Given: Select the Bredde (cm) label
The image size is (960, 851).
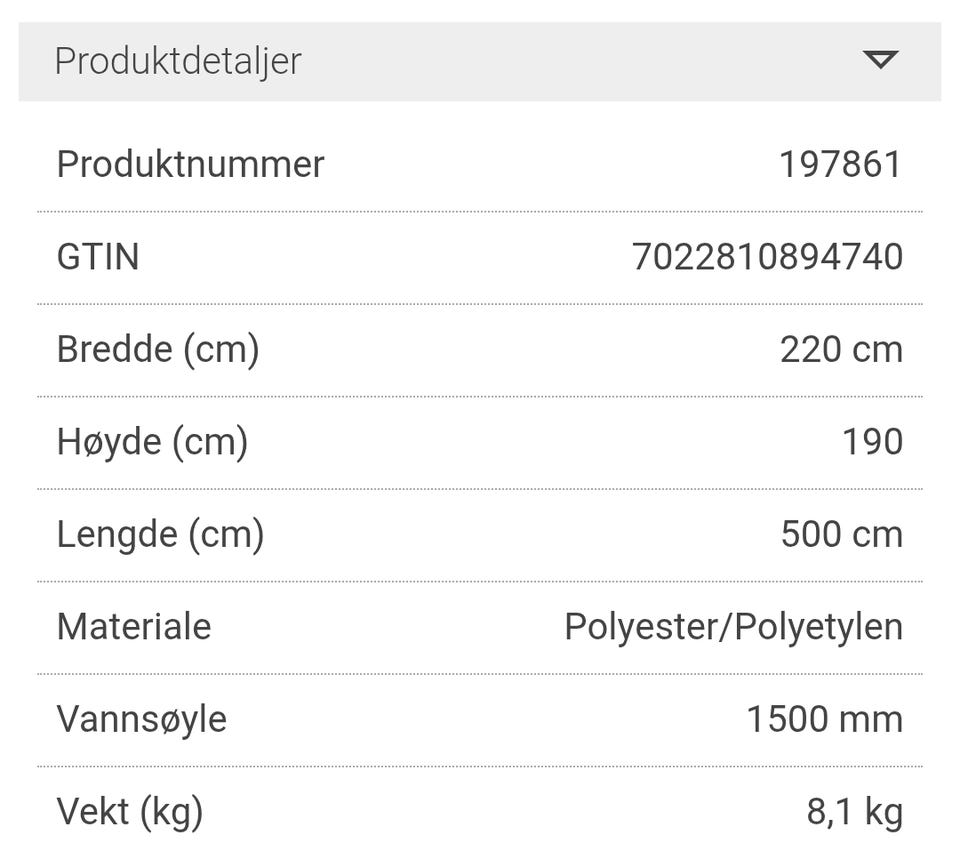Looking at the screenshot, I should (158, 350).
